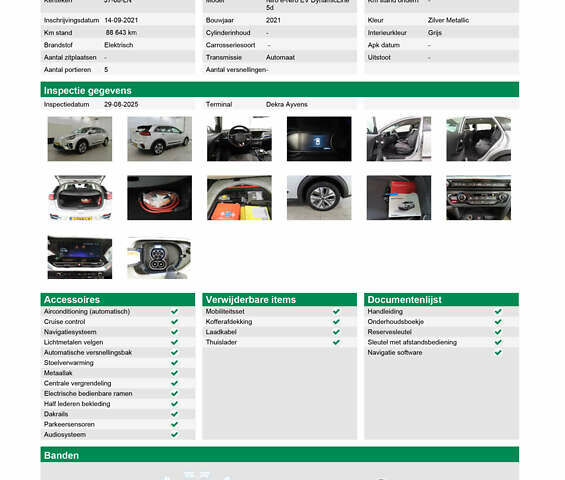
Task: Click the Thuislader item text
Action: tap(221, 342)
